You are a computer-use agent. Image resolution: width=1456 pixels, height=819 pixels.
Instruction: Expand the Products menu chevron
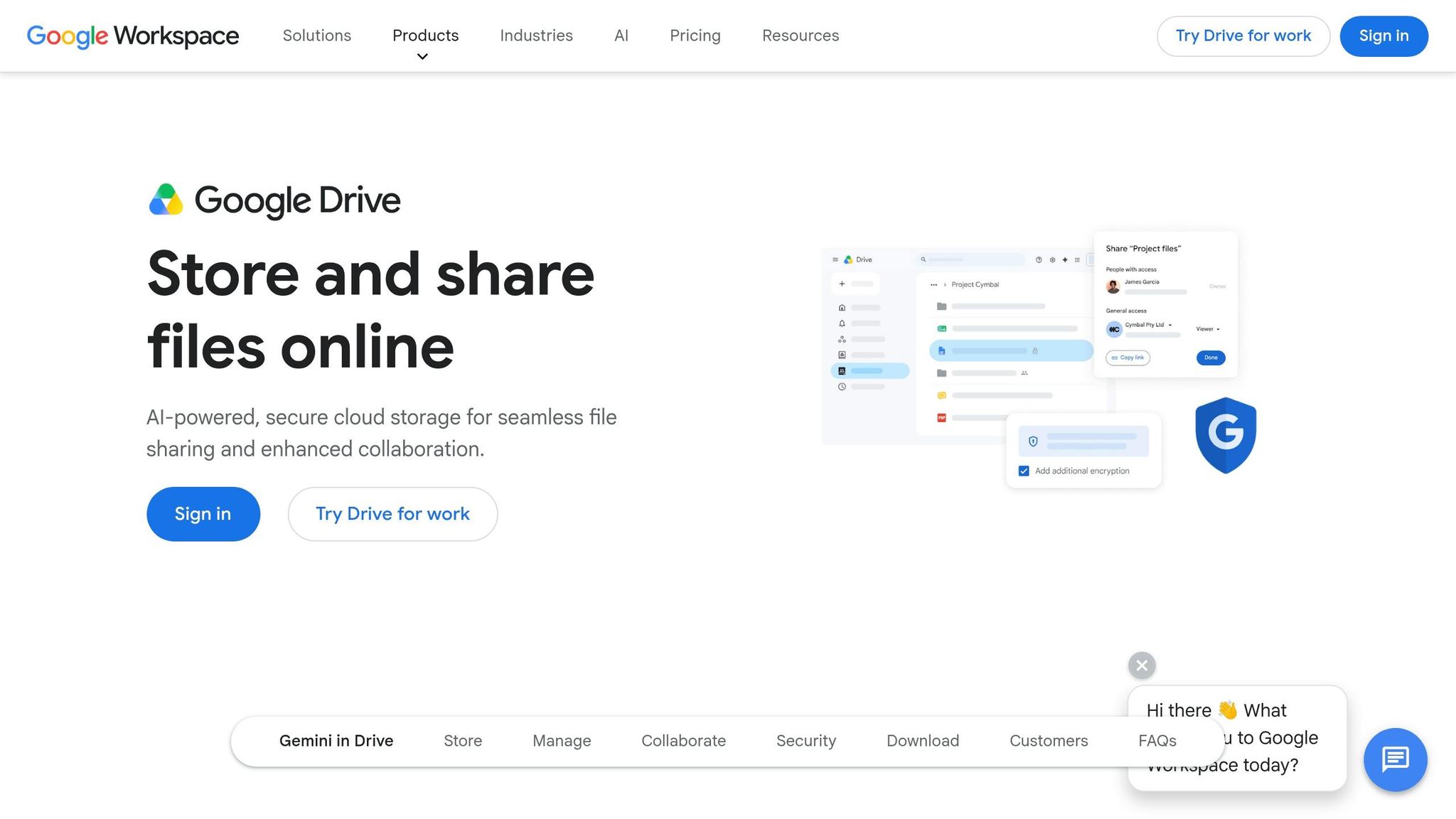422,57
